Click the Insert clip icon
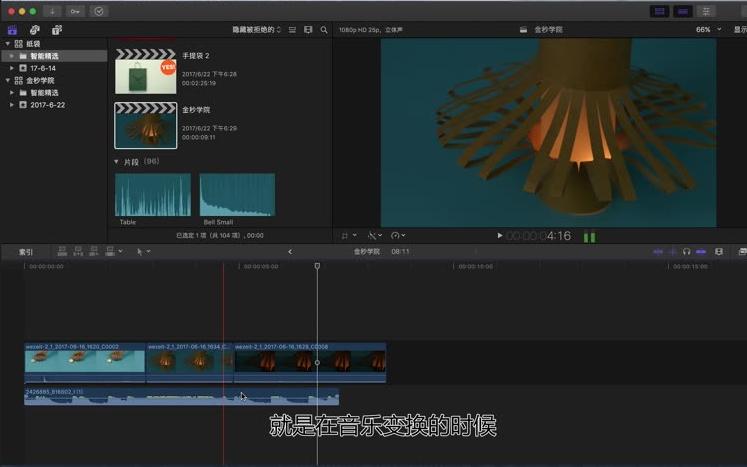The image size is (747, 467). [78, 251]
